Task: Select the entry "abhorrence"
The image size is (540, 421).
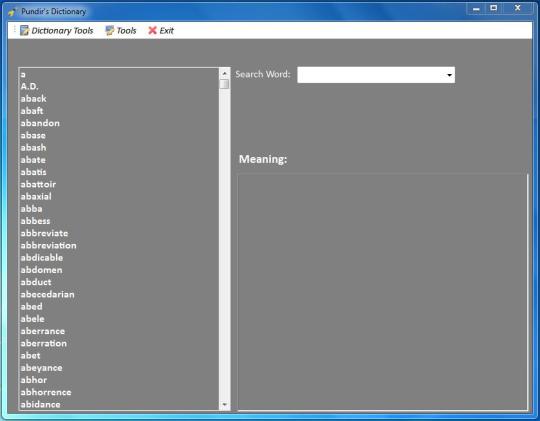Action: [x=46, y=392]
